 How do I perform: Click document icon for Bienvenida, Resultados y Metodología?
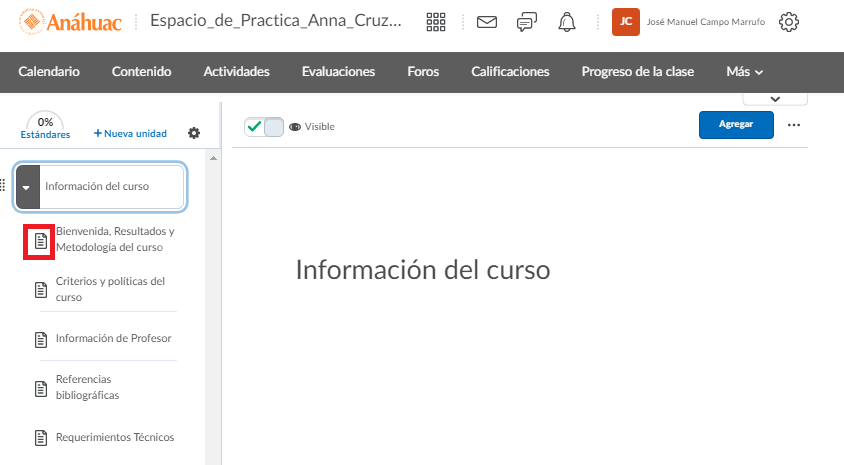coord(40,241)
